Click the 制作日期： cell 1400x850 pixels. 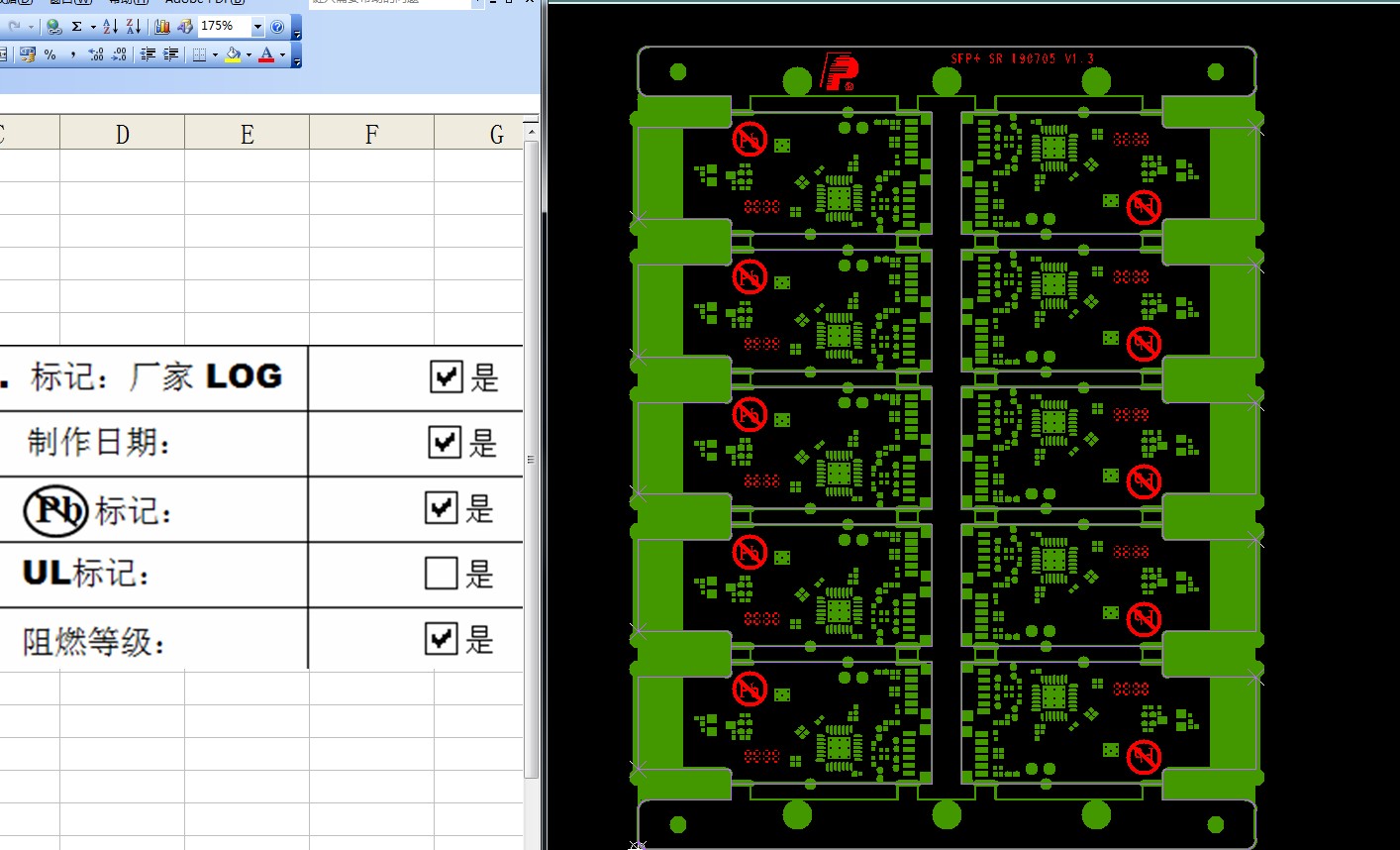click(x=153, y=443)
